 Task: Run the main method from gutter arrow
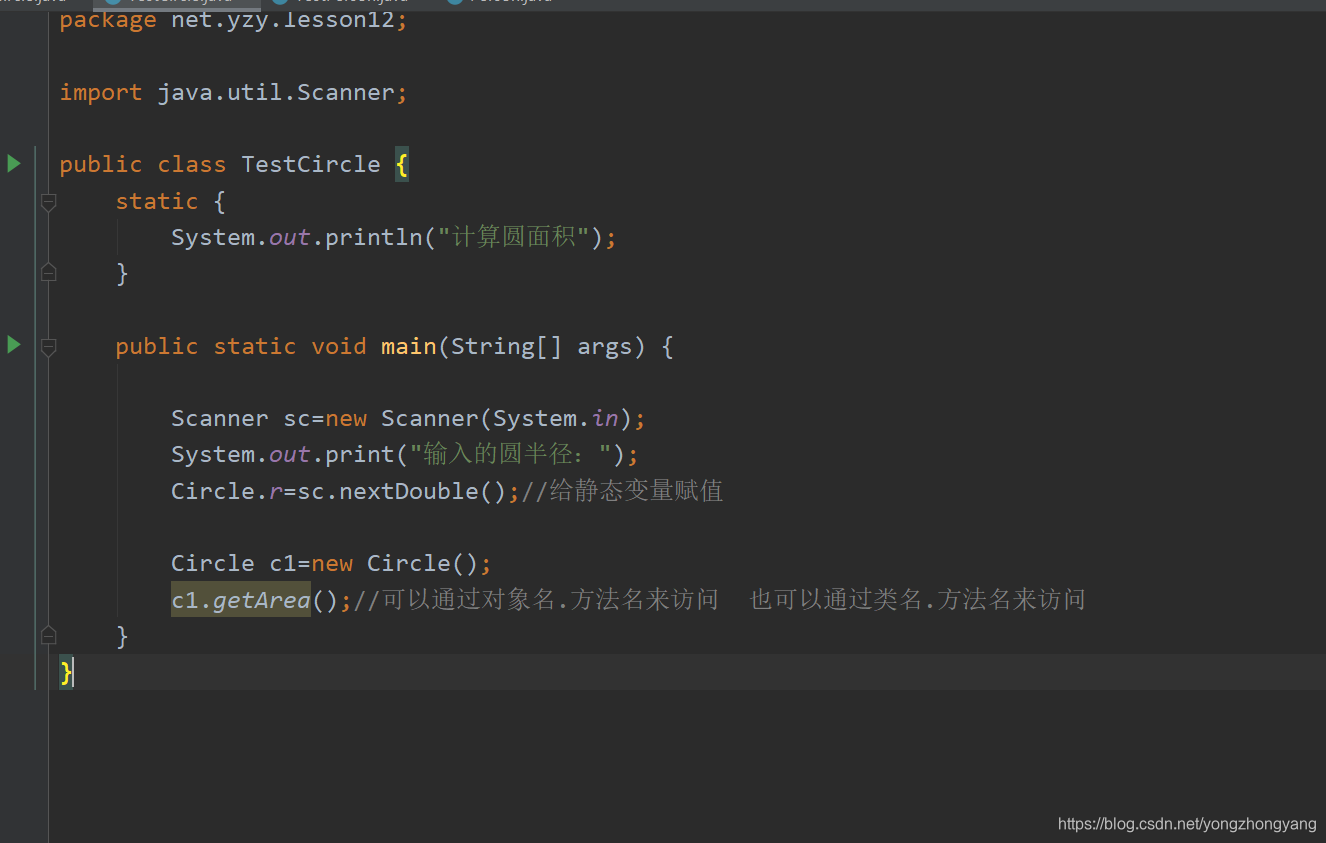[14, 345]
